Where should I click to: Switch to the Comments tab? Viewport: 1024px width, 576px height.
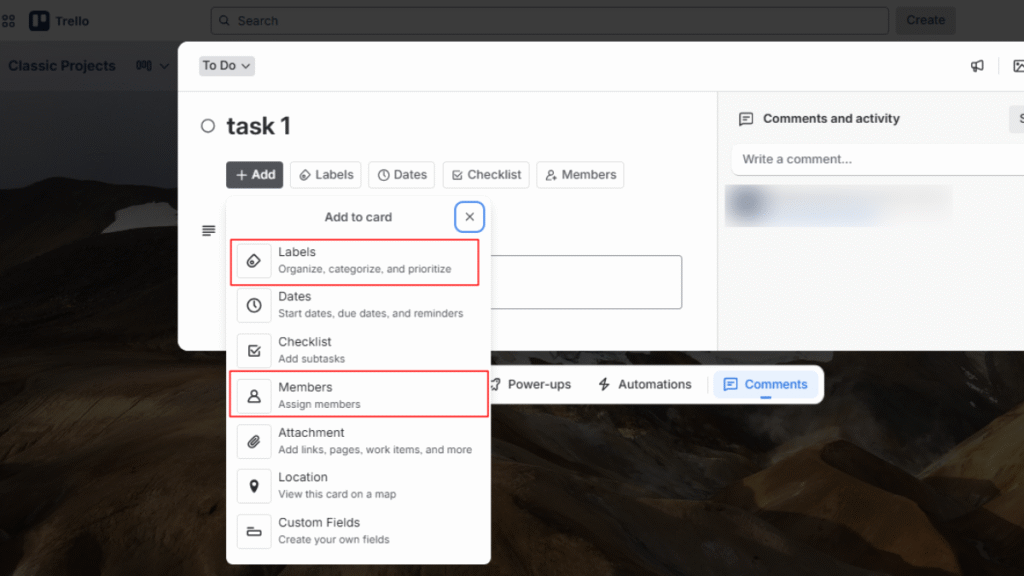coord(765,384)
